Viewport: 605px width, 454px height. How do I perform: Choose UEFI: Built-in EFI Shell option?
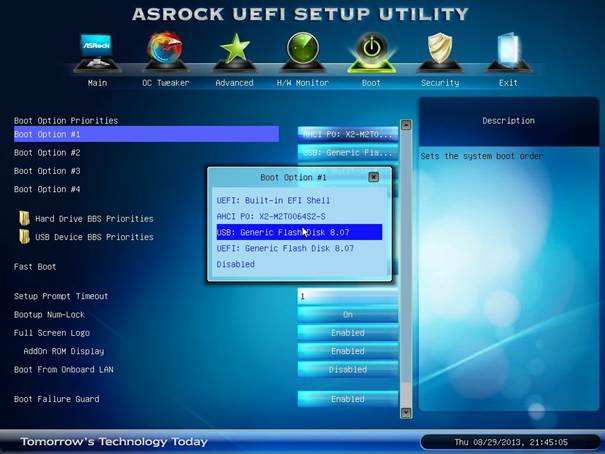pyautogui.click(x=271, y=200)
